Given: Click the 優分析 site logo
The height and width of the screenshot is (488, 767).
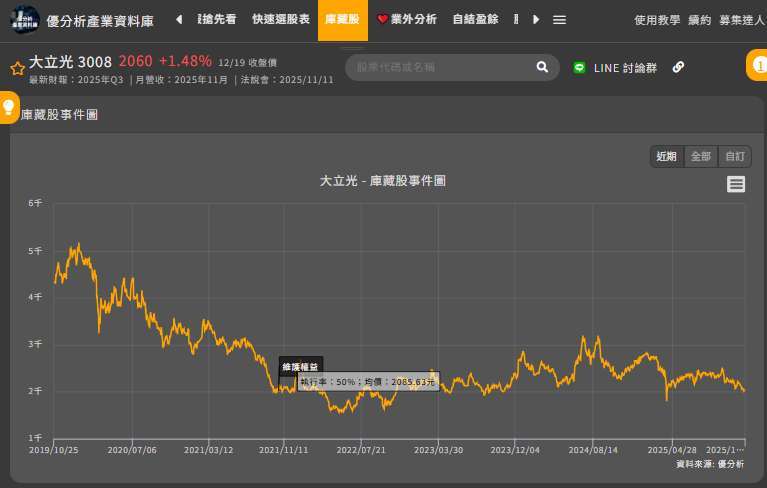Looking at the screenshot, I should pyautogui.click(x=24, y=19).
